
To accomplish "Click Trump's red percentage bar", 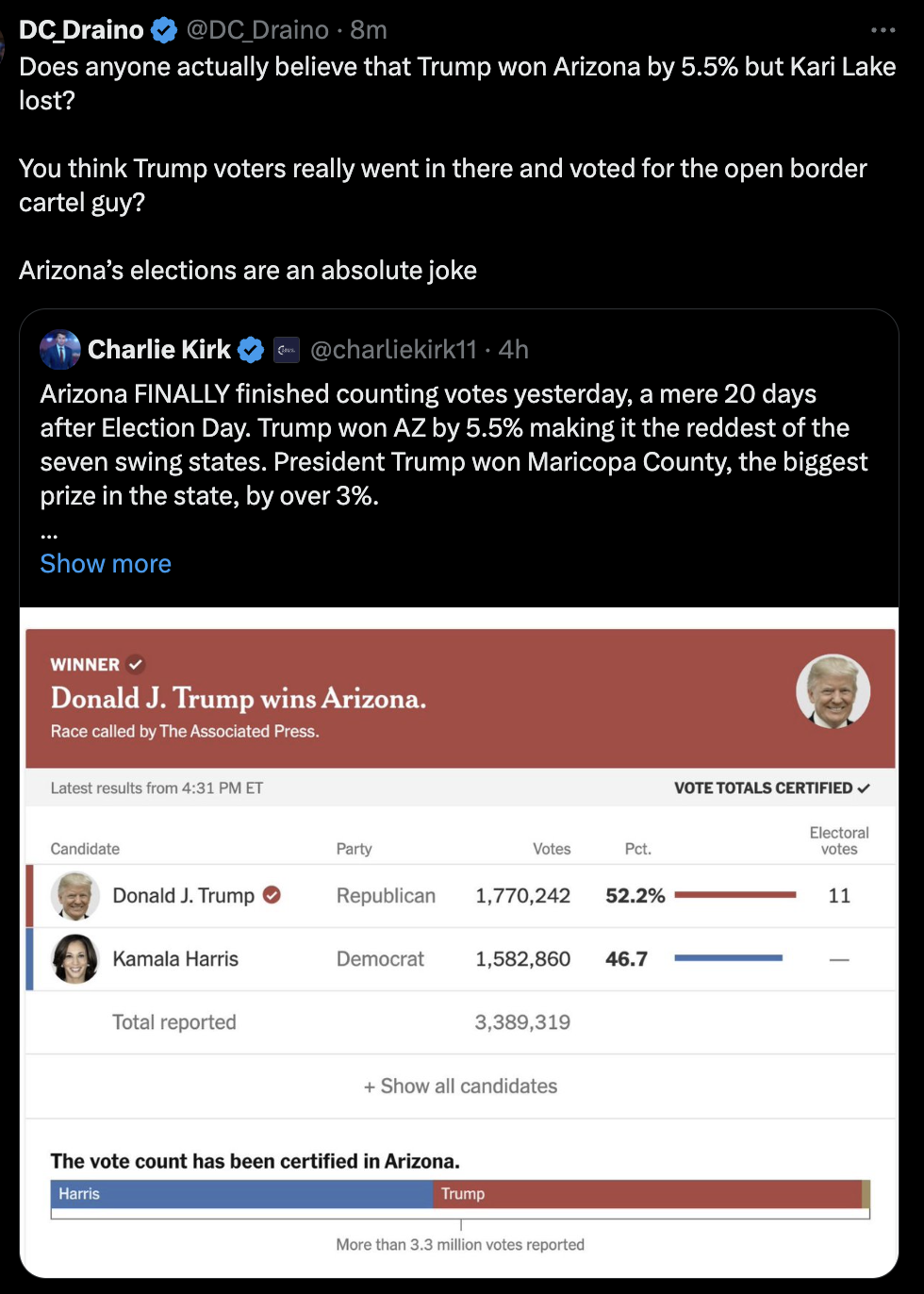I will tap(735, 895).
